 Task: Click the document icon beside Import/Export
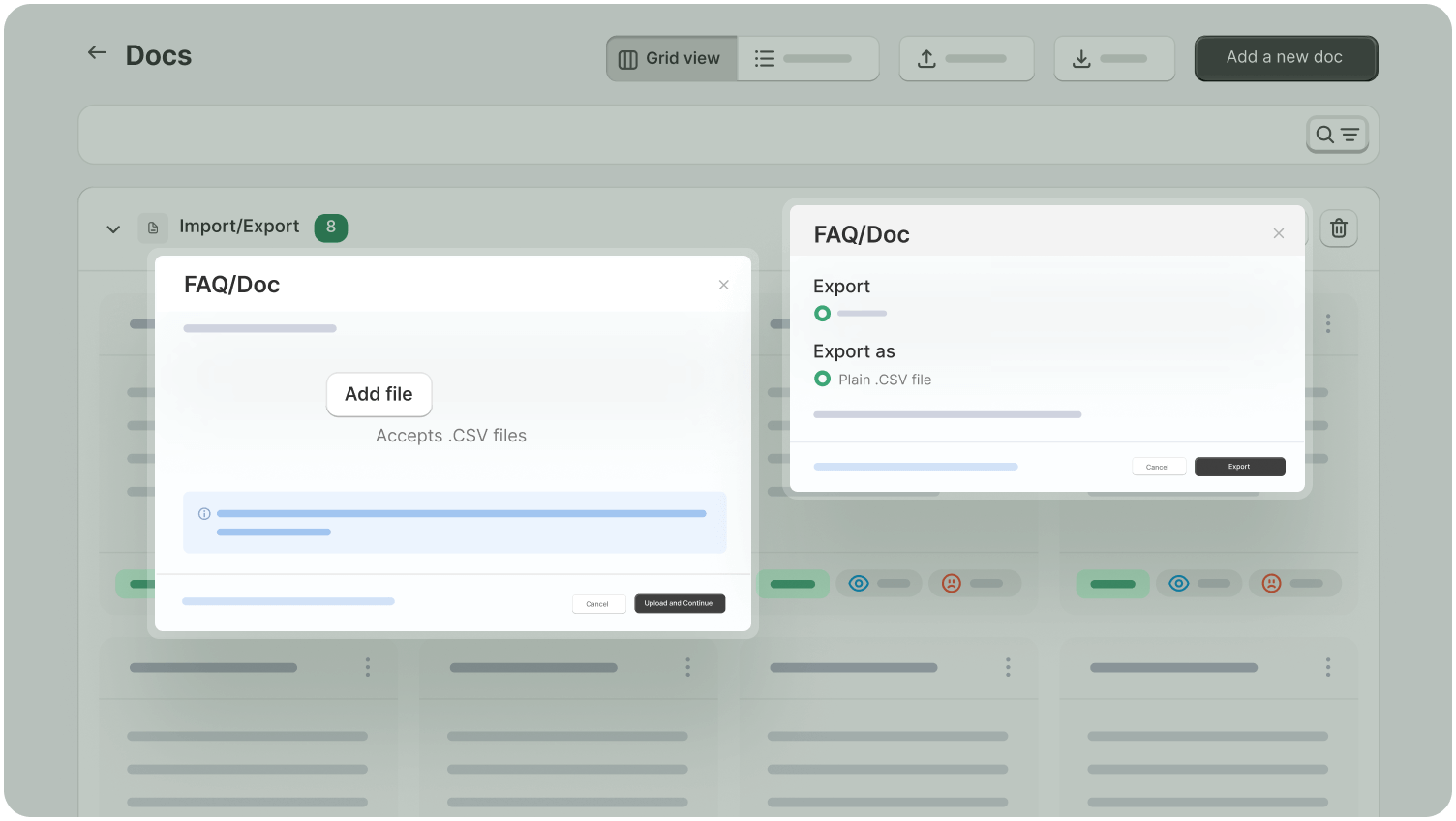click(153, 228)
